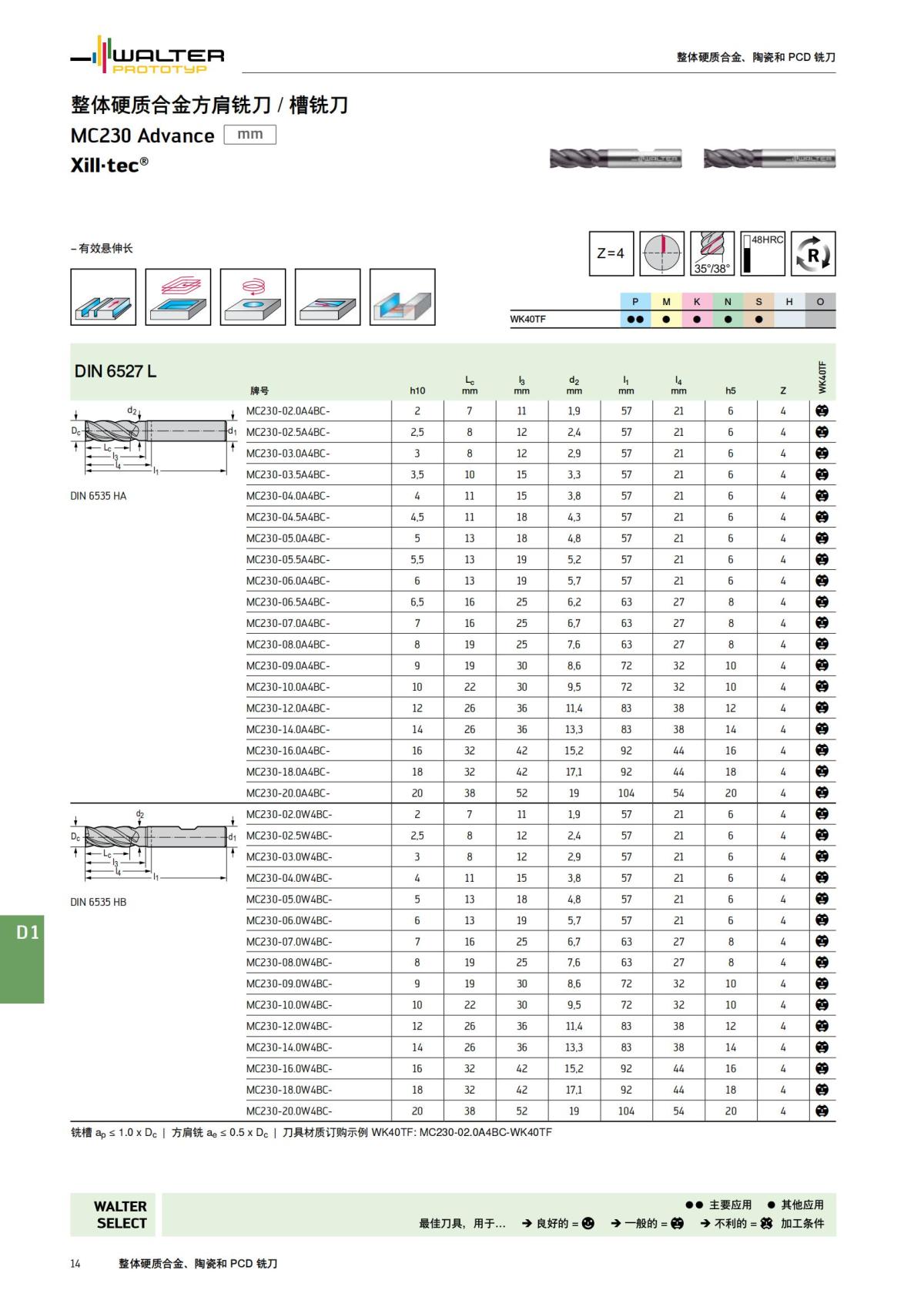Click the h10 column header

[x=417, y=390]
